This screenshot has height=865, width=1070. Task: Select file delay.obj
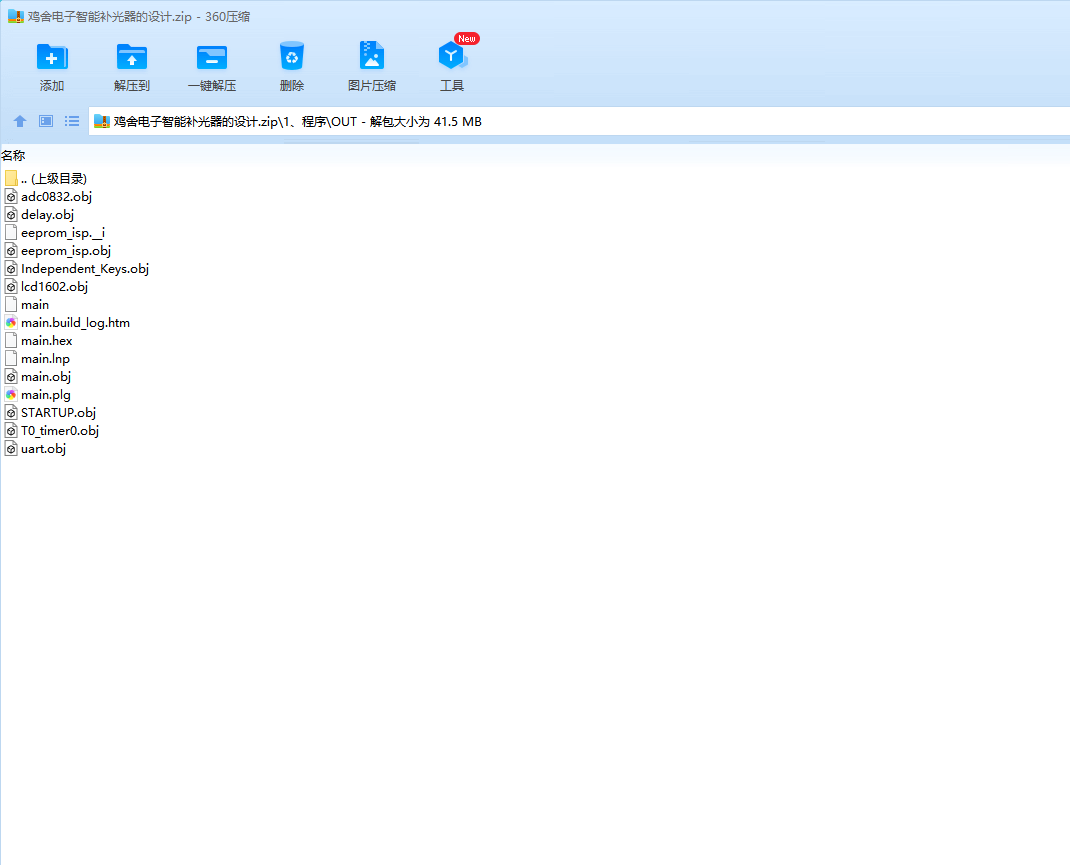pos(47,215)
